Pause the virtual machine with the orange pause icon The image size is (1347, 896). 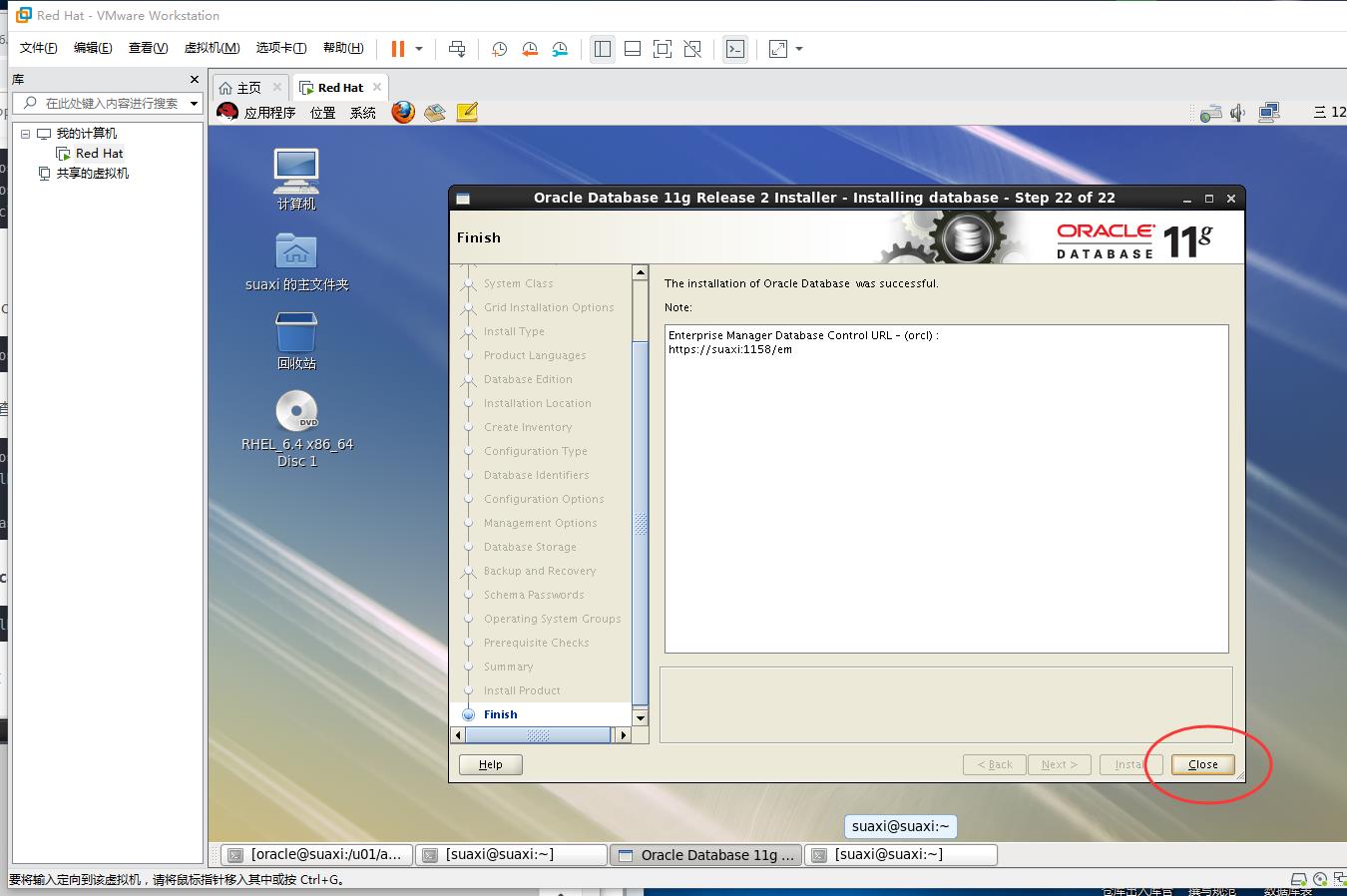(x=398, y=49)
